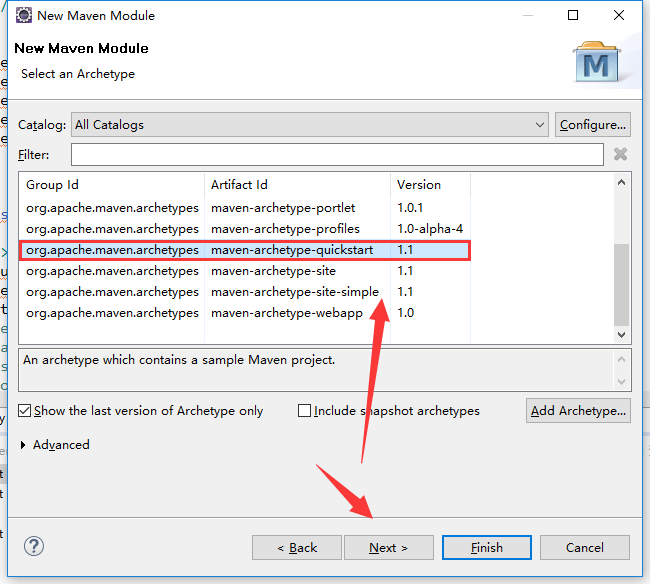Enable Include snapshot archetypes checkbox
The height and width of the screenshot is (584, 650).
pos(304,411)
